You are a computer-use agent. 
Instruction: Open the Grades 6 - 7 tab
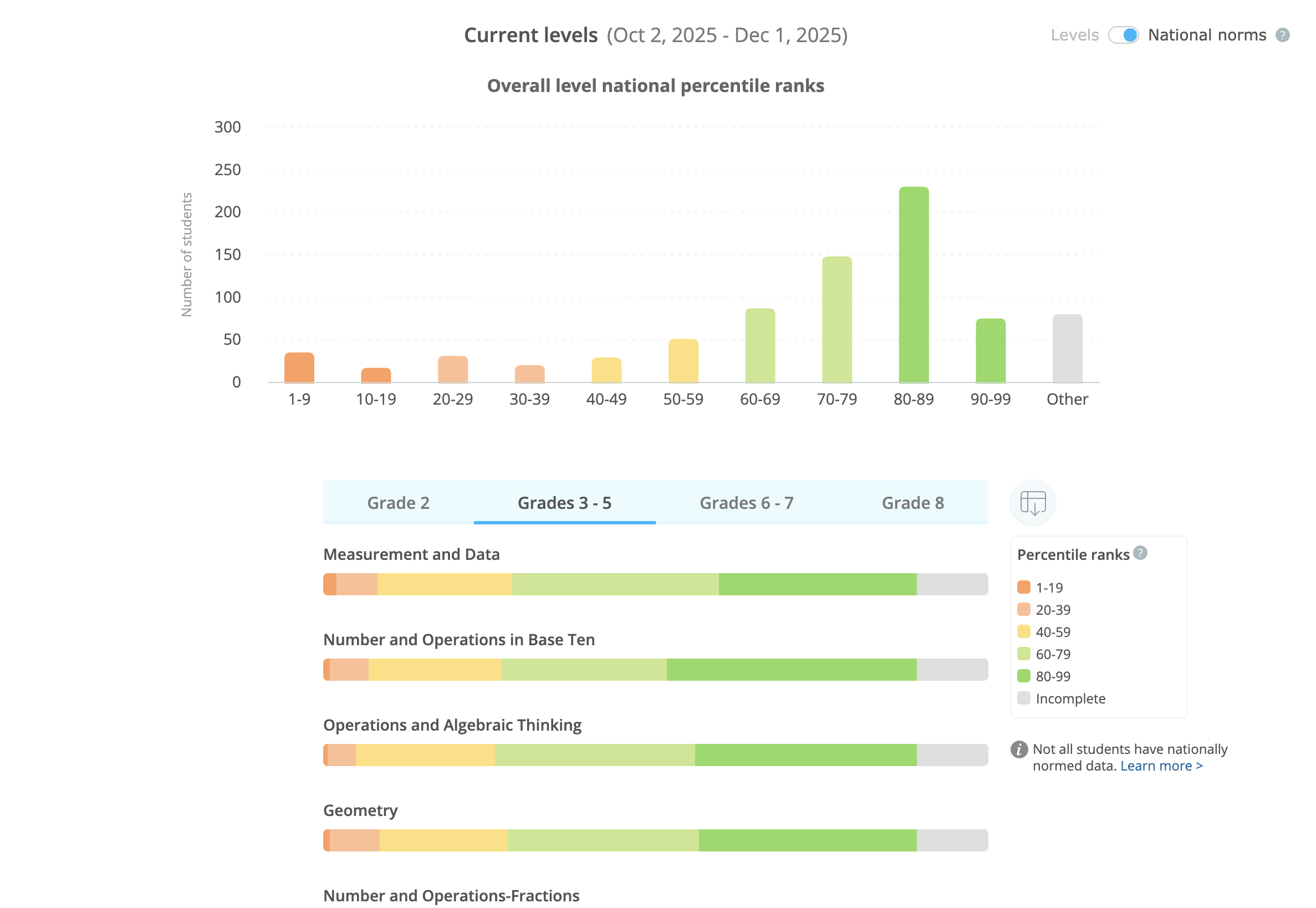[x=747, y=503]
